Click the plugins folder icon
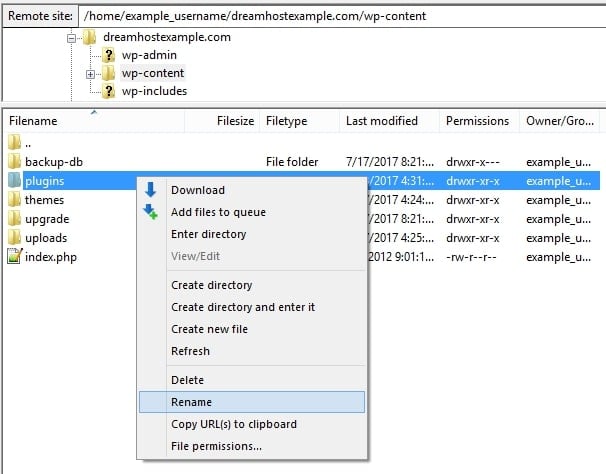Screen dimensions: 606x474 pyautogui.click(x=14, y=181)
